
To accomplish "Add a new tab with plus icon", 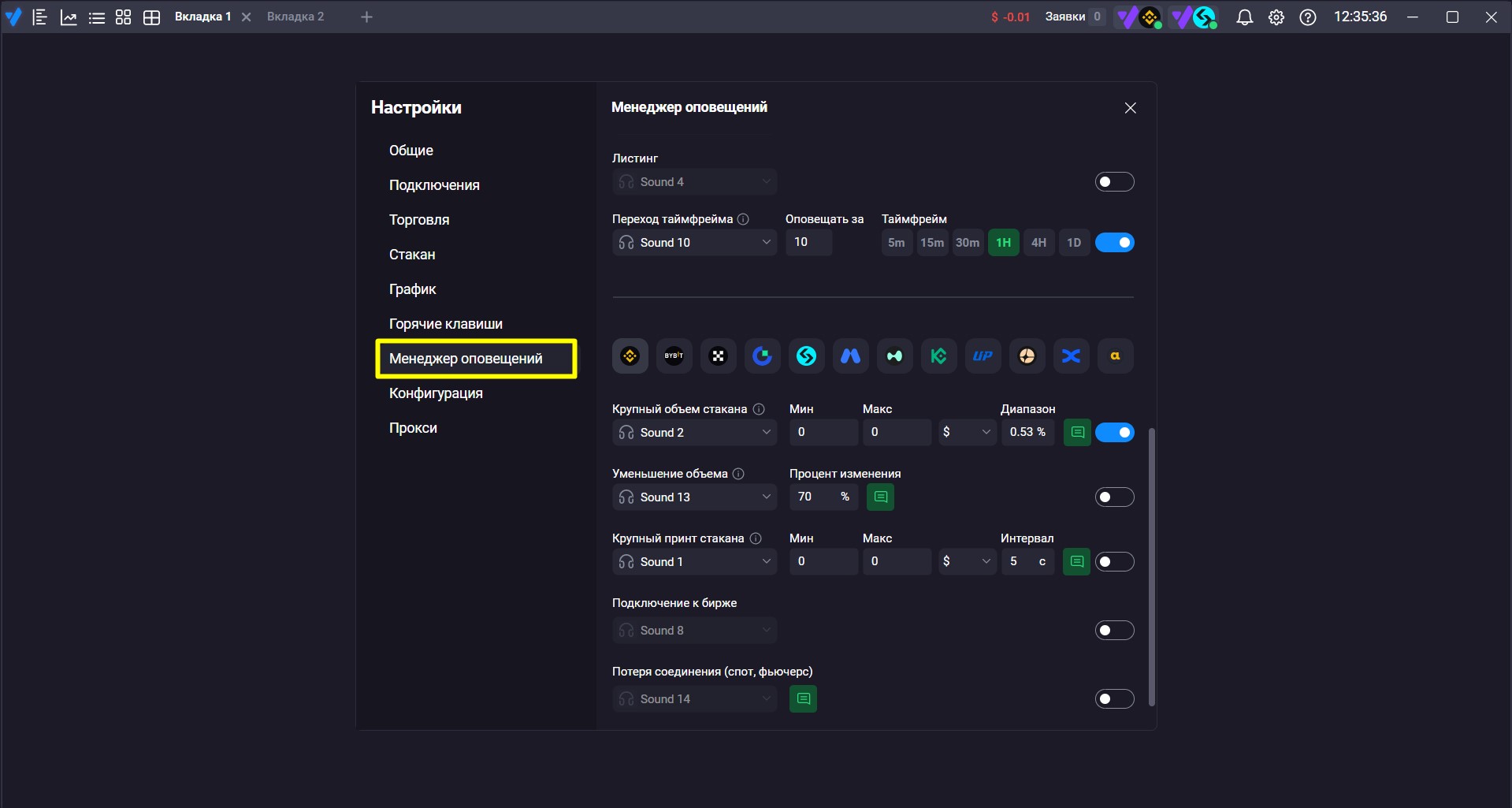I will (x=366, y=17).
